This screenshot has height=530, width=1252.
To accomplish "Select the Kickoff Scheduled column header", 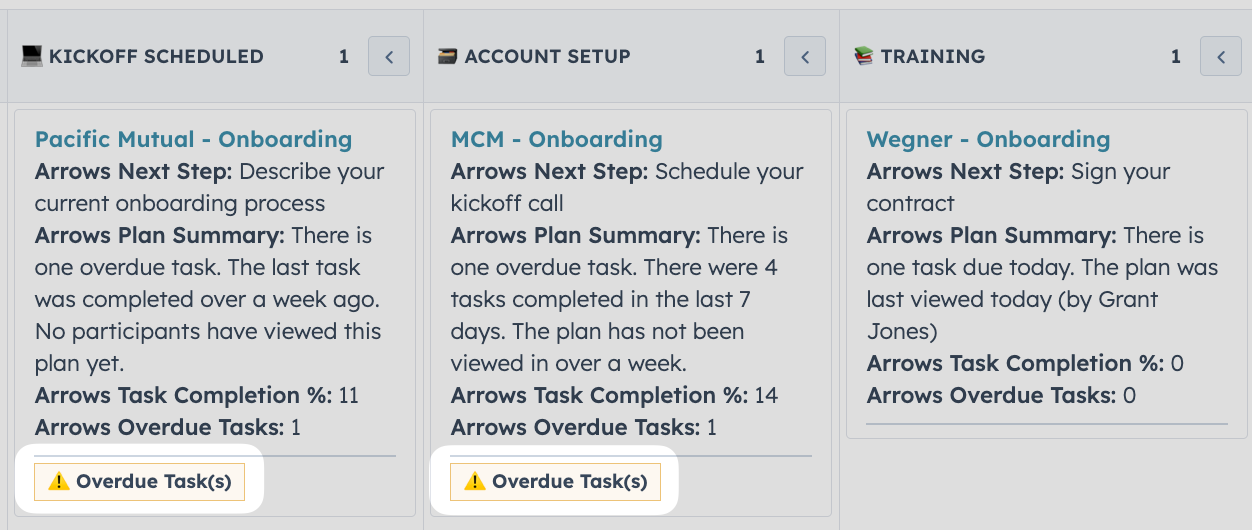I will click(x=156, y=56).
